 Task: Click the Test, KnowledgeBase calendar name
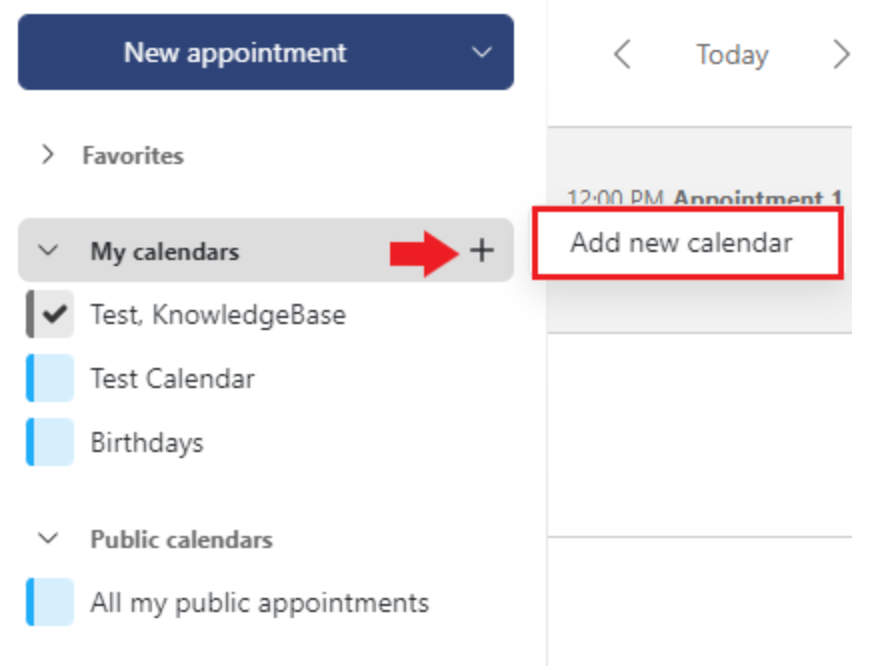(x=218, y=315)
